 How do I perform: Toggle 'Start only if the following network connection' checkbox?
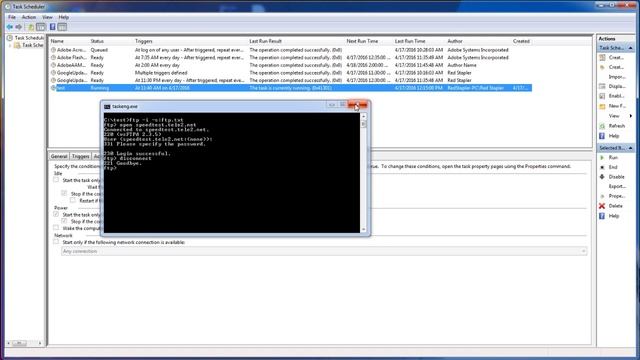[56, 242]
